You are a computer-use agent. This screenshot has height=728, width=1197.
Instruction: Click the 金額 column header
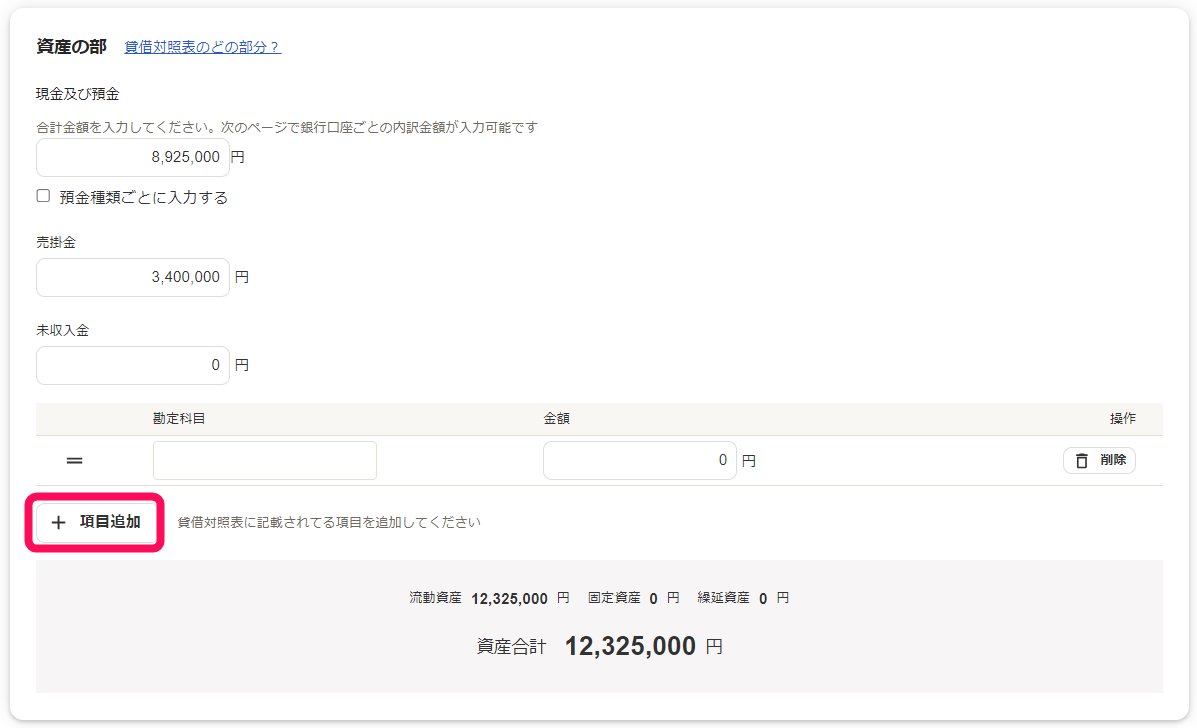click(x=557, y=419)
